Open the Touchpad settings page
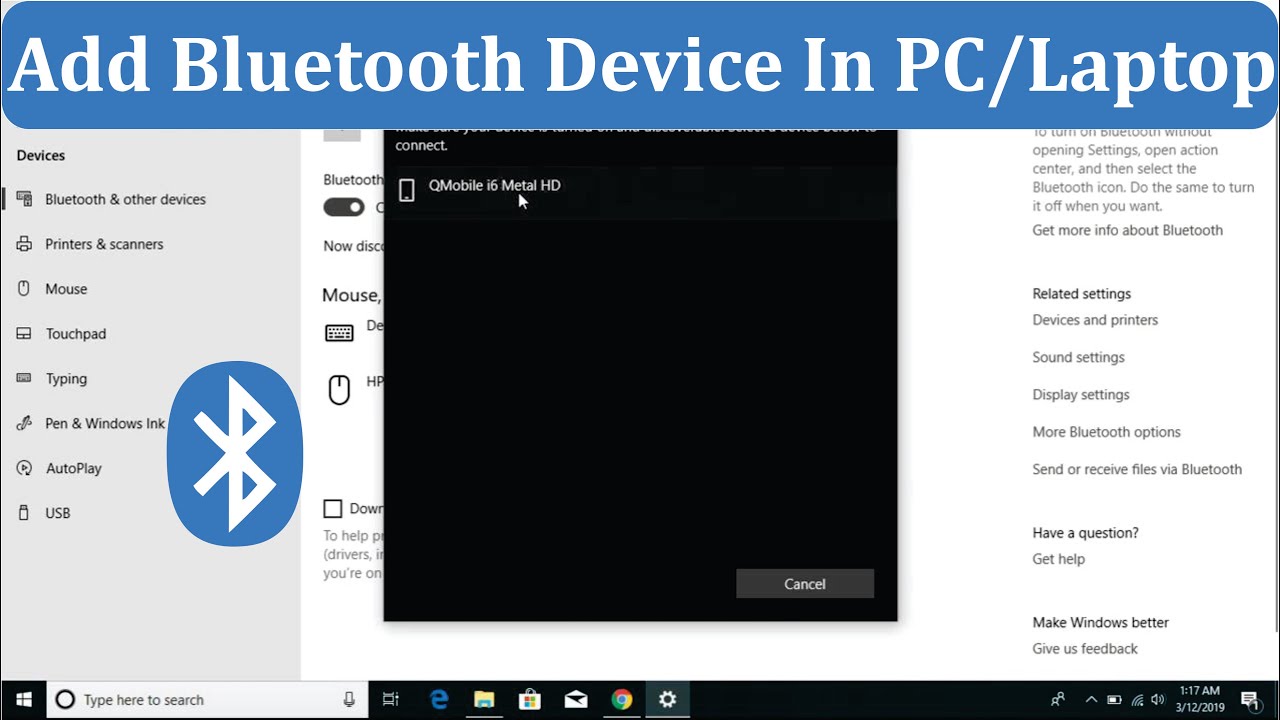1280x720 pixels. pos(76,334)
